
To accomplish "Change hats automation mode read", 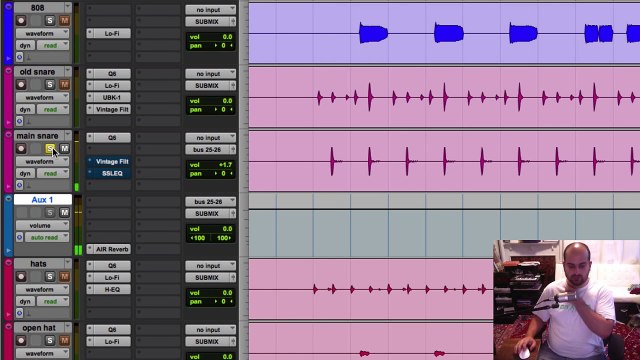I will tap(53, 301).
